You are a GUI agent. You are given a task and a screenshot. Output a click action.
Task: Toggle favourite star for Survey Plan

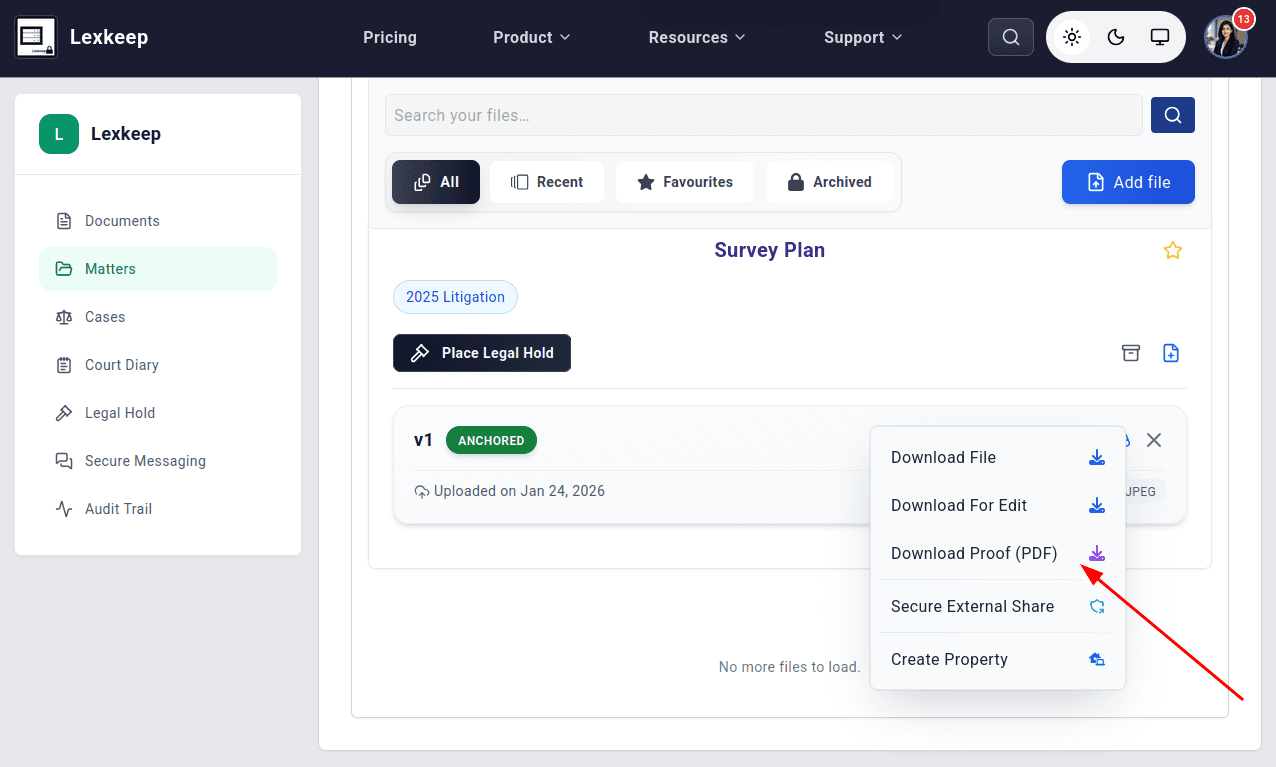[1173, 251]
